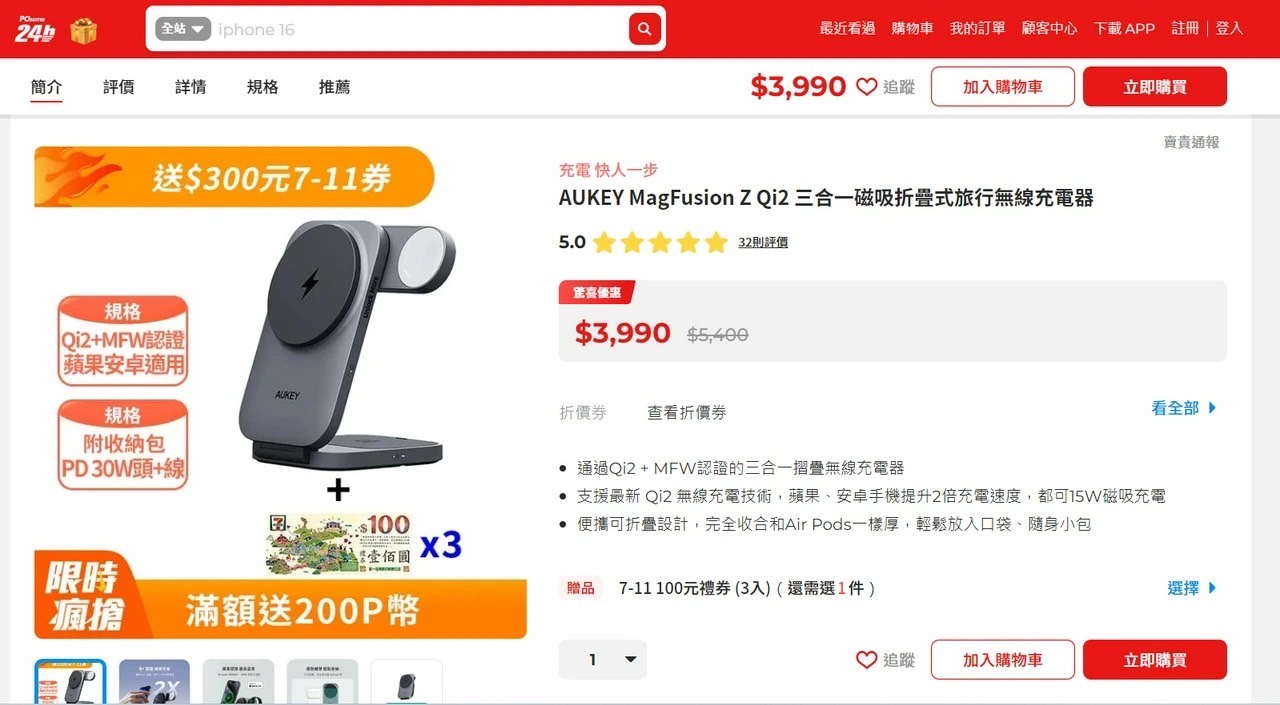This screenshot has width=1280, height=705.
Task: Expand the 選擇 gift option arrow
Action: point(1192,588)
